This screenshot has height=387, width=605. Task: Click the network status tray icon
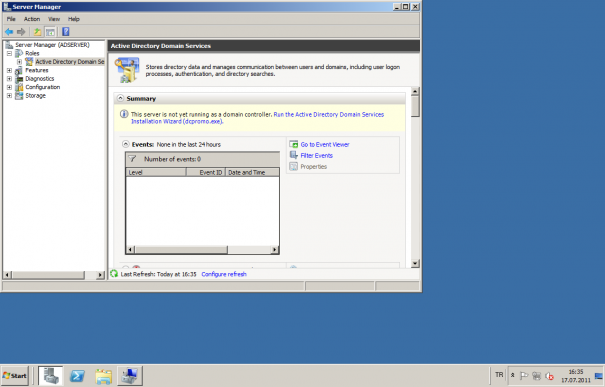536,375
